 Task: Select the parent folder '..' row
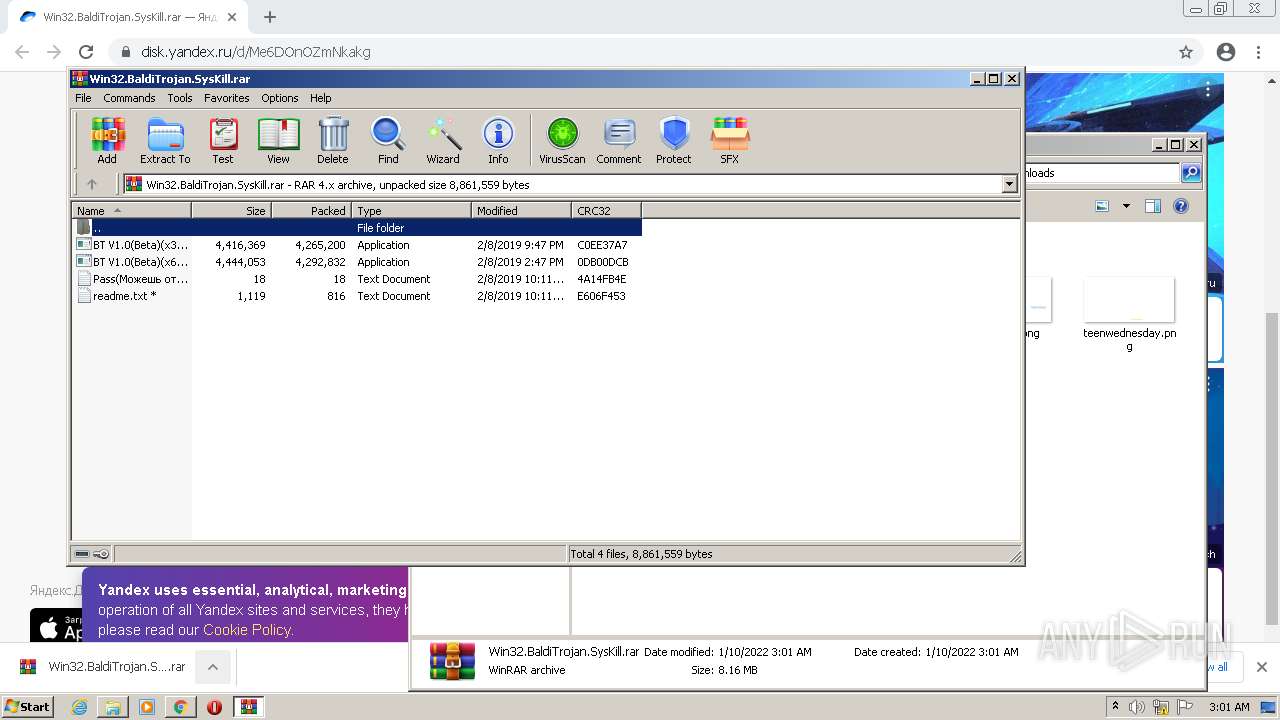[x=357, y=228]
